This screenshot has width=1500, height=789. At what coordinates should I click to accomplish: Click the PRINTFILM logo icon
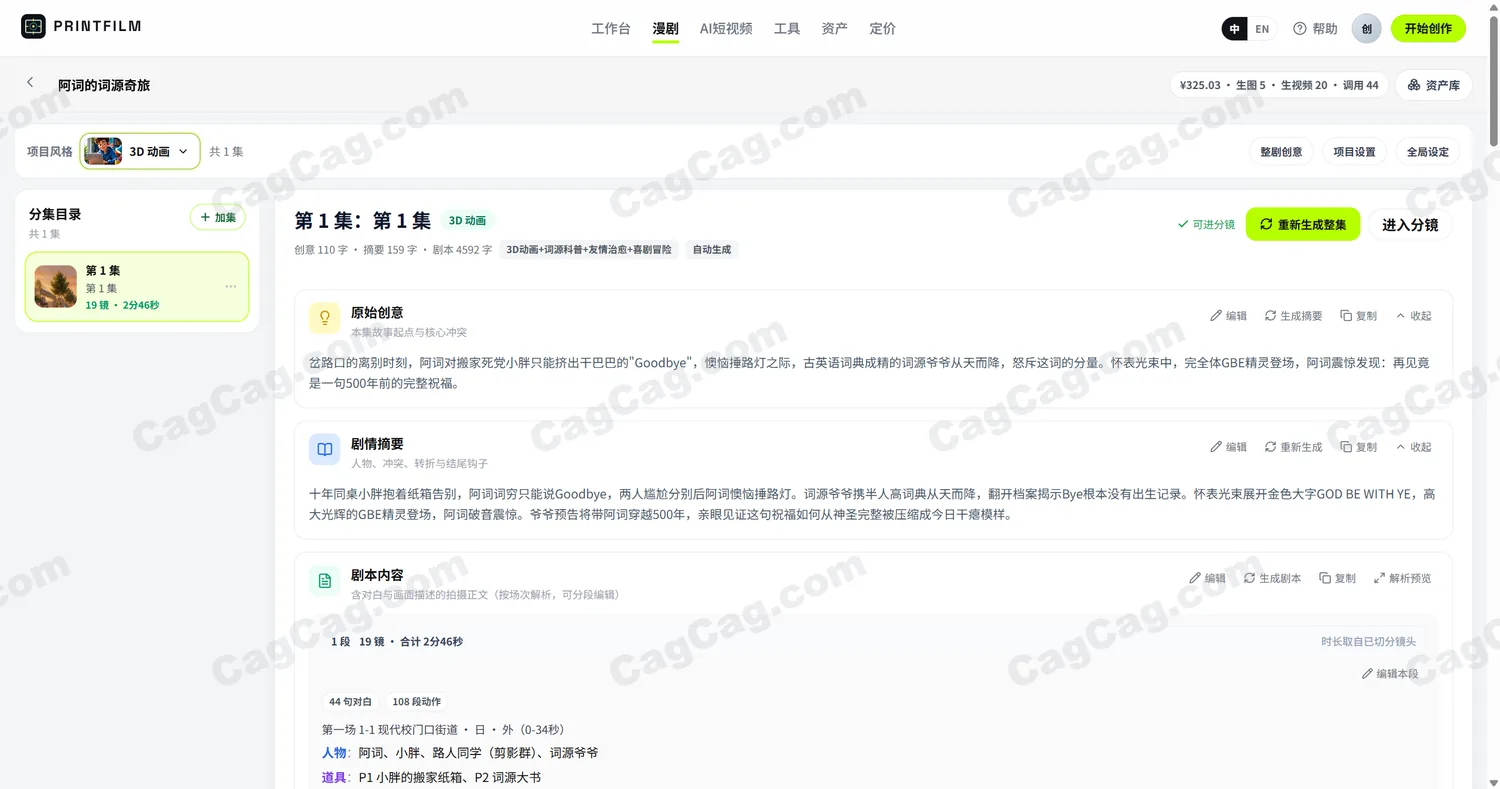(x=33, y=27)
